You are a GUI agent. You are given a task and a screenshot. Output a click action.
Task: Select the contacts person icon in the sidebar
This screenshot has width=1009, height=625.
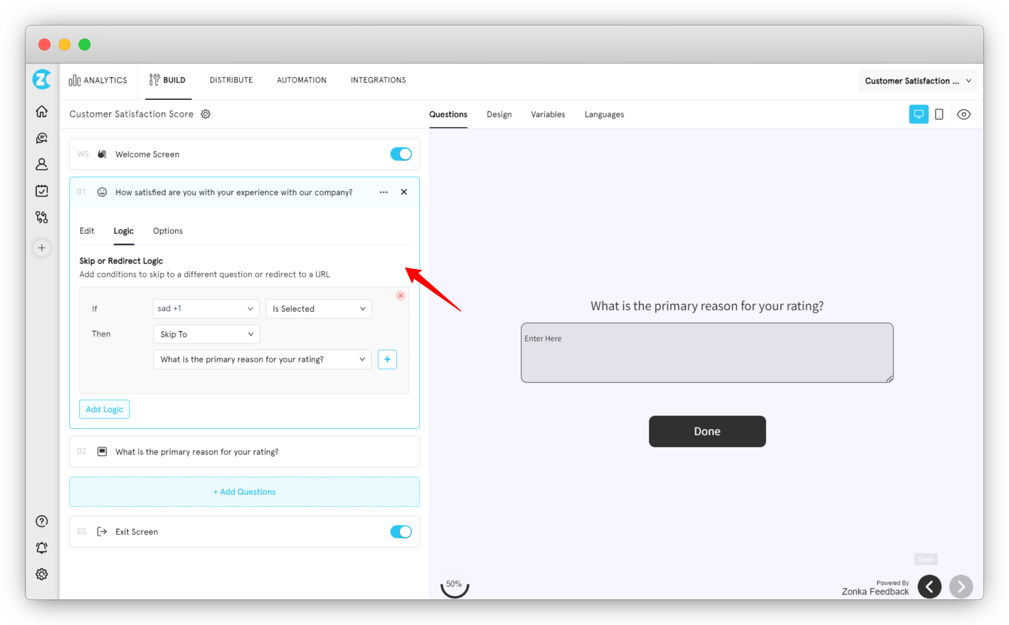click(x=41, y=164)
